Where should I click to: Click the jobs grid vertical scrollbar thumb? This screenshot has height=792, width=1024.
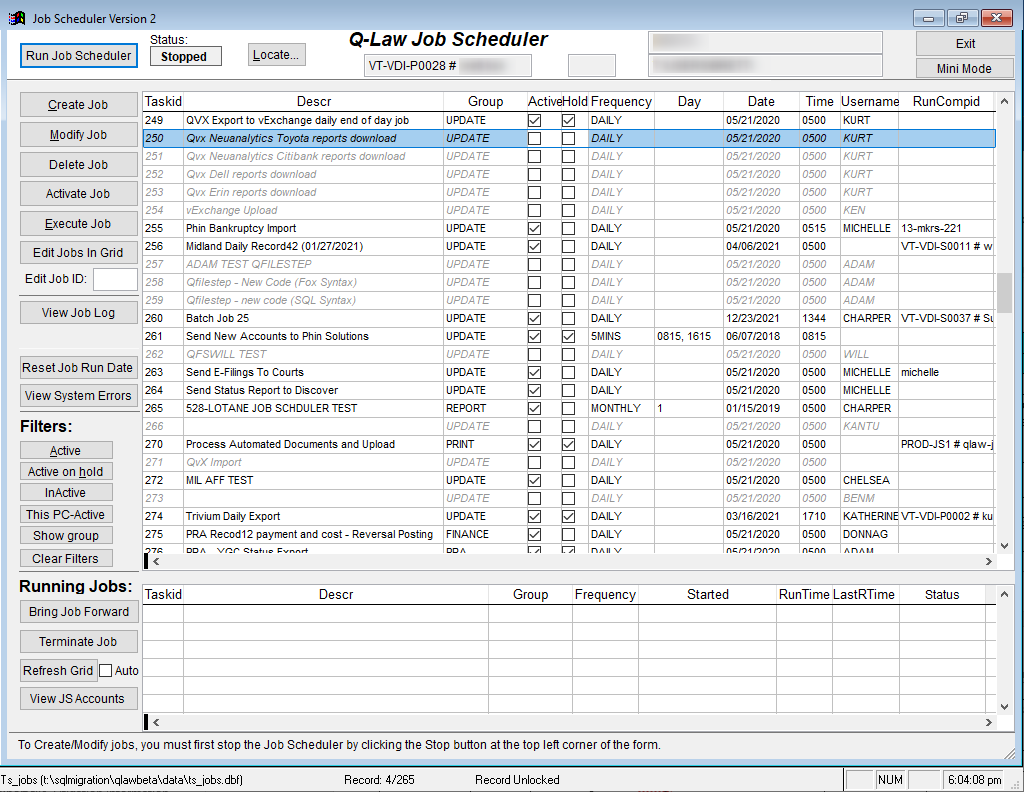[1004, 293]
